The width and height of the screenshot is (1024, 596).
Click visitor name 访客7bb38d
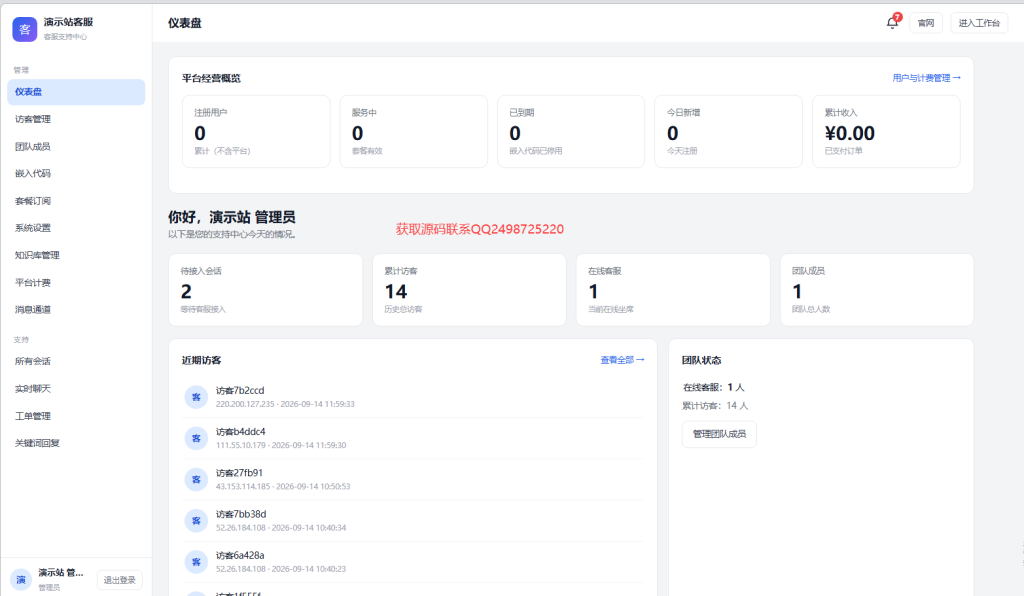click(241, 514)
